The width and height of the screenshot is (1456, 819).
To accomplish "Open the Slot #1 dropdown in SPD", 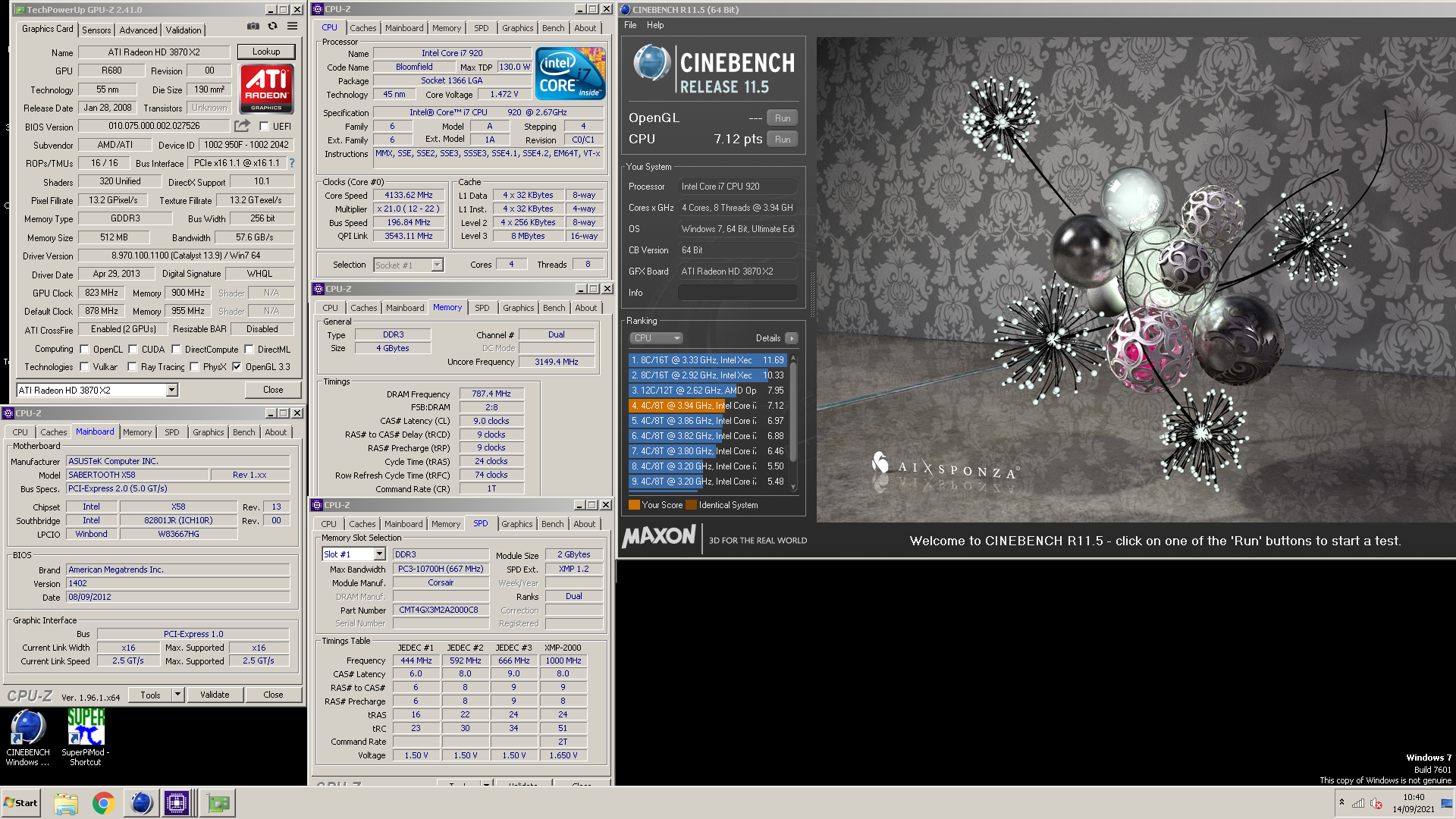I will point(354,554).
